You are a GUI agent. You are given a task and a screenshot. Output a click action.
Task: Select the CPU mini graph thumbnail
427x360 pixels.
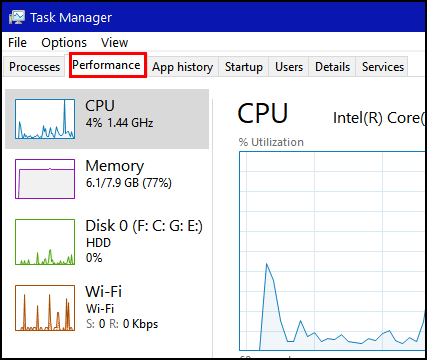click(x=45, y=119)
